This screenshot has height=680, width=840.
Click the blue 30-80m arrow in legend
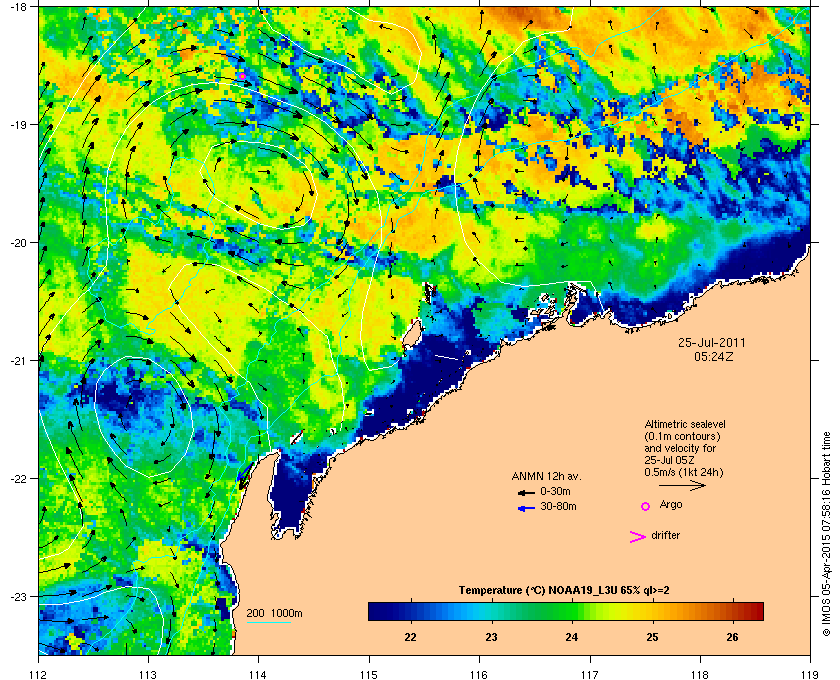[x=526, y=508]
